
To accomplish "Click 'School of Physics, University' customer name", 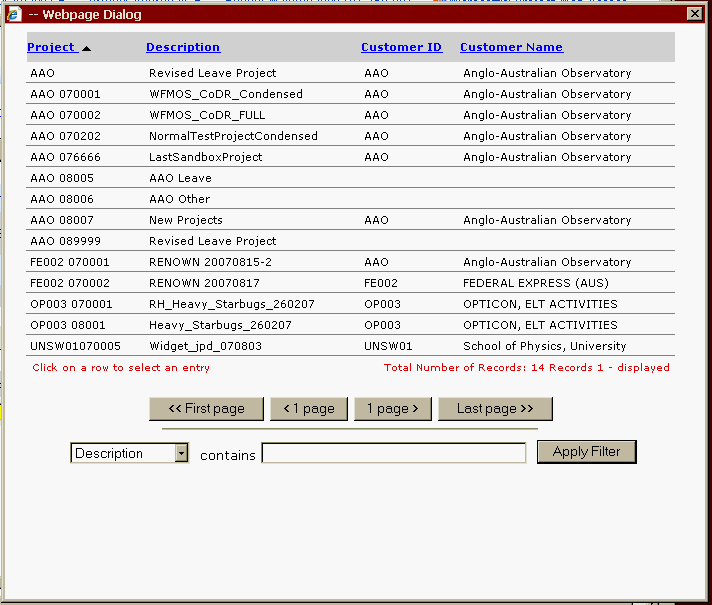I will tap(544, 346).
